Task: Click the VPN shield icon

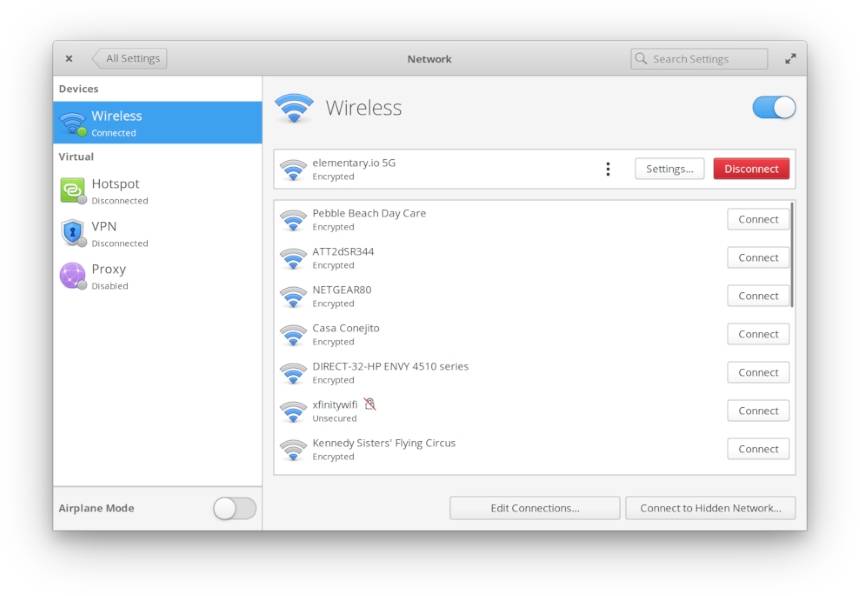Action: (72, 233)
